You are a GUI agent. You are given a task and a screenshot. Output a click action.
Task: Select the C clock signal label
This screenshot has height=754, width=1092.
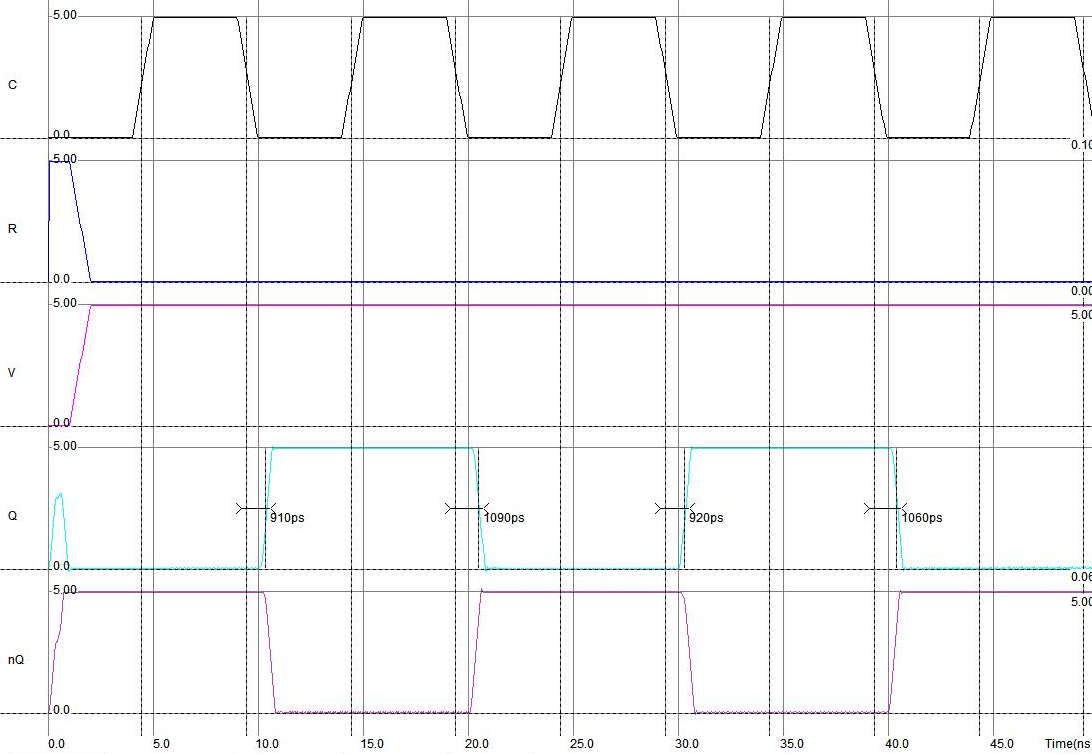[x=12, y=85]
